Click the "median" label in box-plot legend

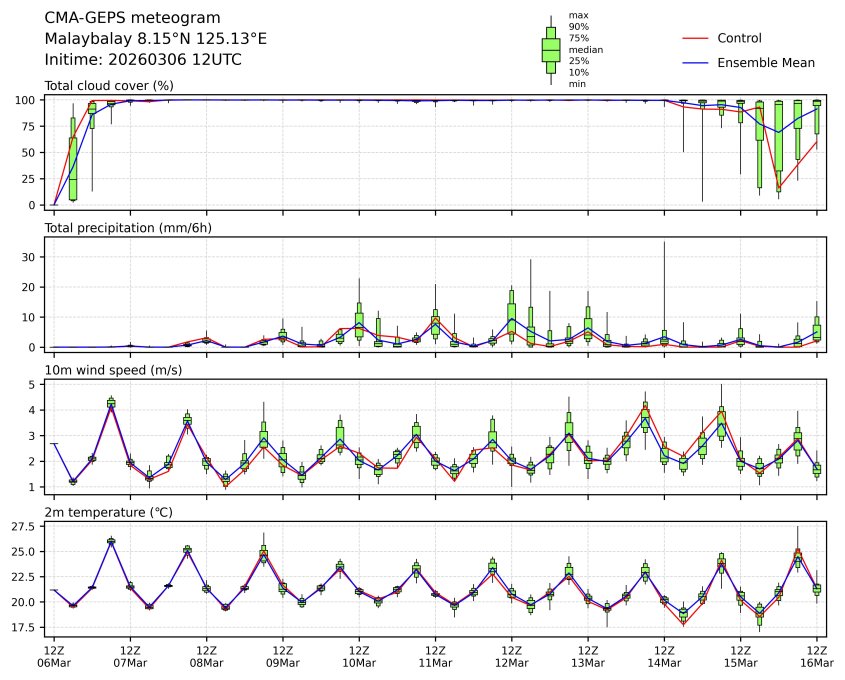[585, 49]
